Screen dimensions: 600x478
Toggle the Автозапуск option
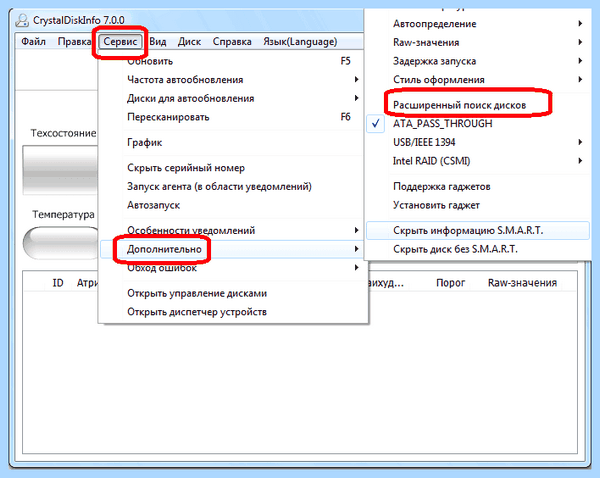[x=233, y=206]
